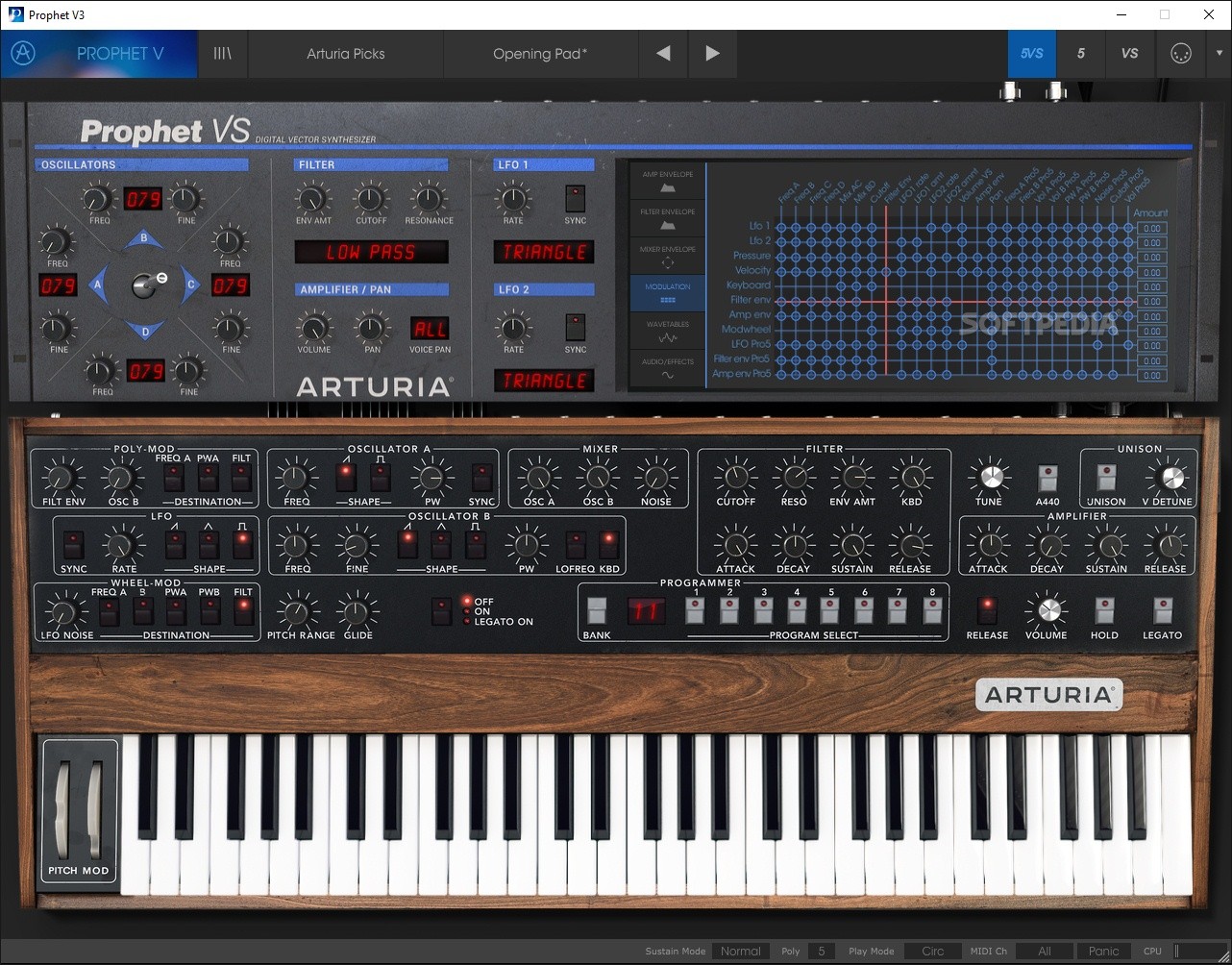Screen dimensions: 1232x965
Task: Click the legato mode selector switch
Action: [x=441, y=611]
